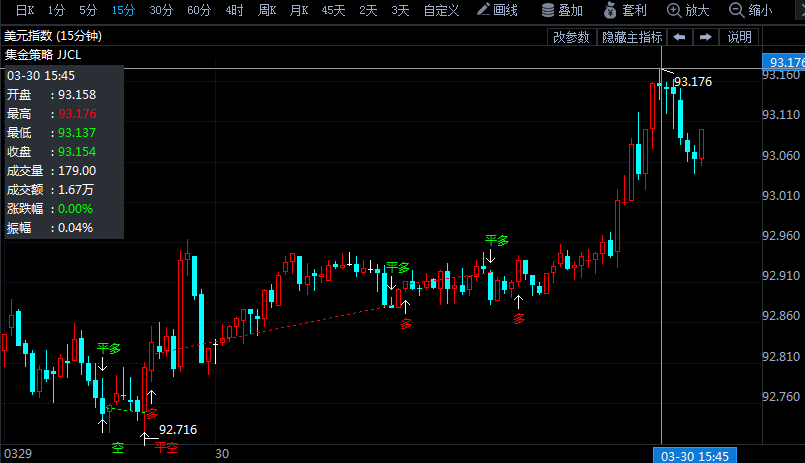Click the 涨跌幅 0.00% value
Viewport: 805px width, 463px height.
(x=75, y=209)
